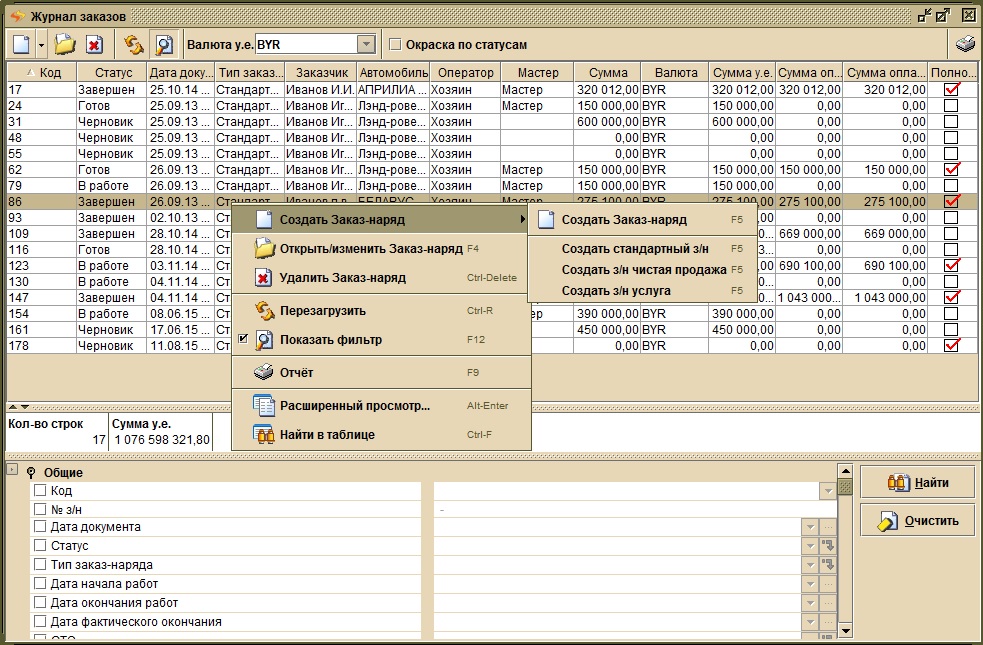
Task: Sort by the Код column header
Action: (41, 73)
